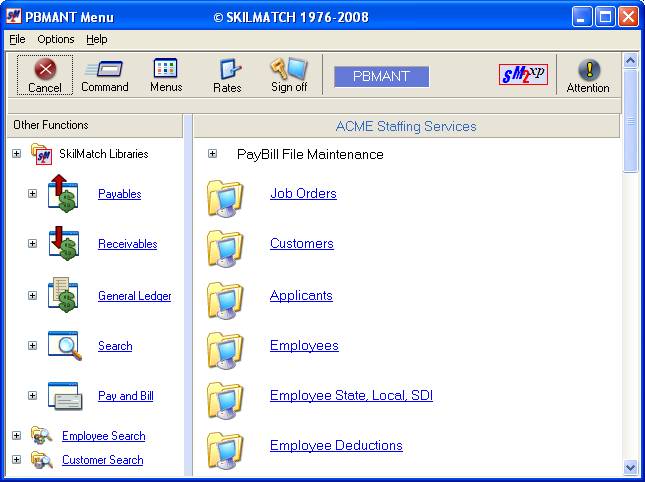Open the Receivables link
This screenshot has height=482, width=645.
[x=128, y=244]
